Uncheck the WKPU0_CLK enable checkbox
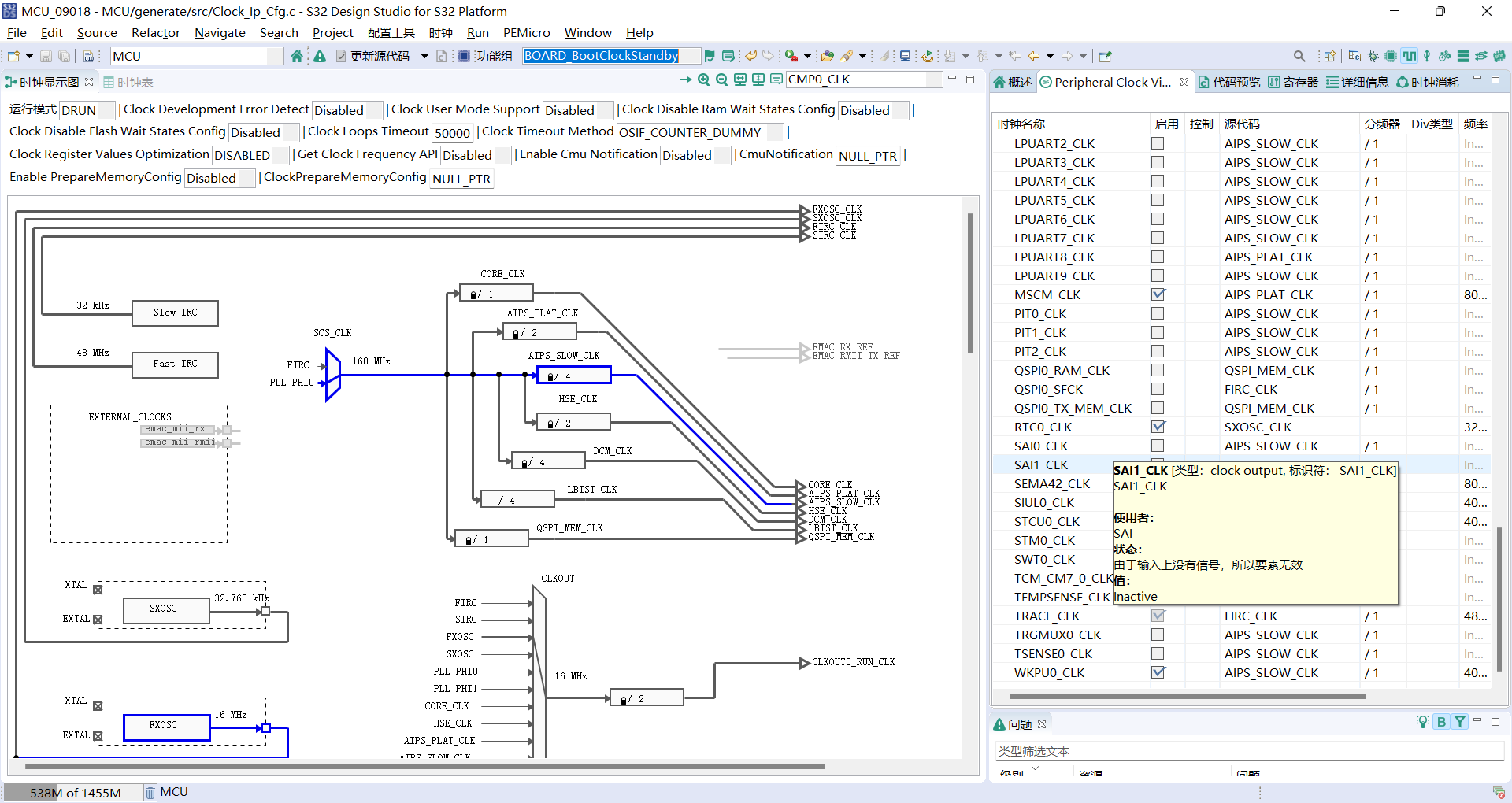 tap(1158, 672)
